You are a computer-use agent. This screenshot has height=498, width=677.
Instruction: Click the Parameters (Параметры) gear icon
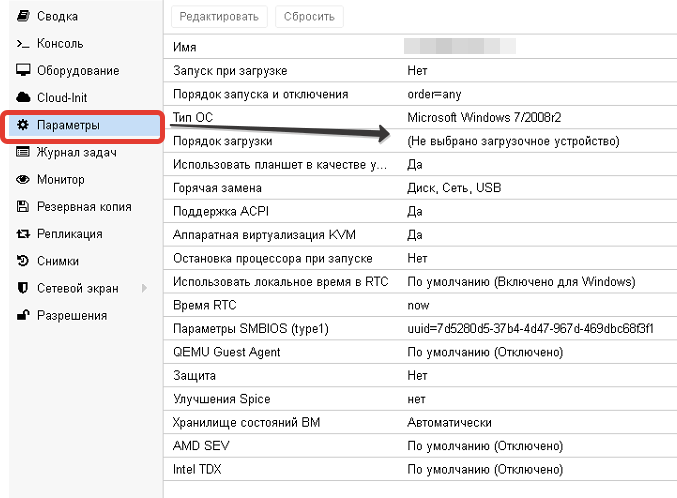coord(23,126)
